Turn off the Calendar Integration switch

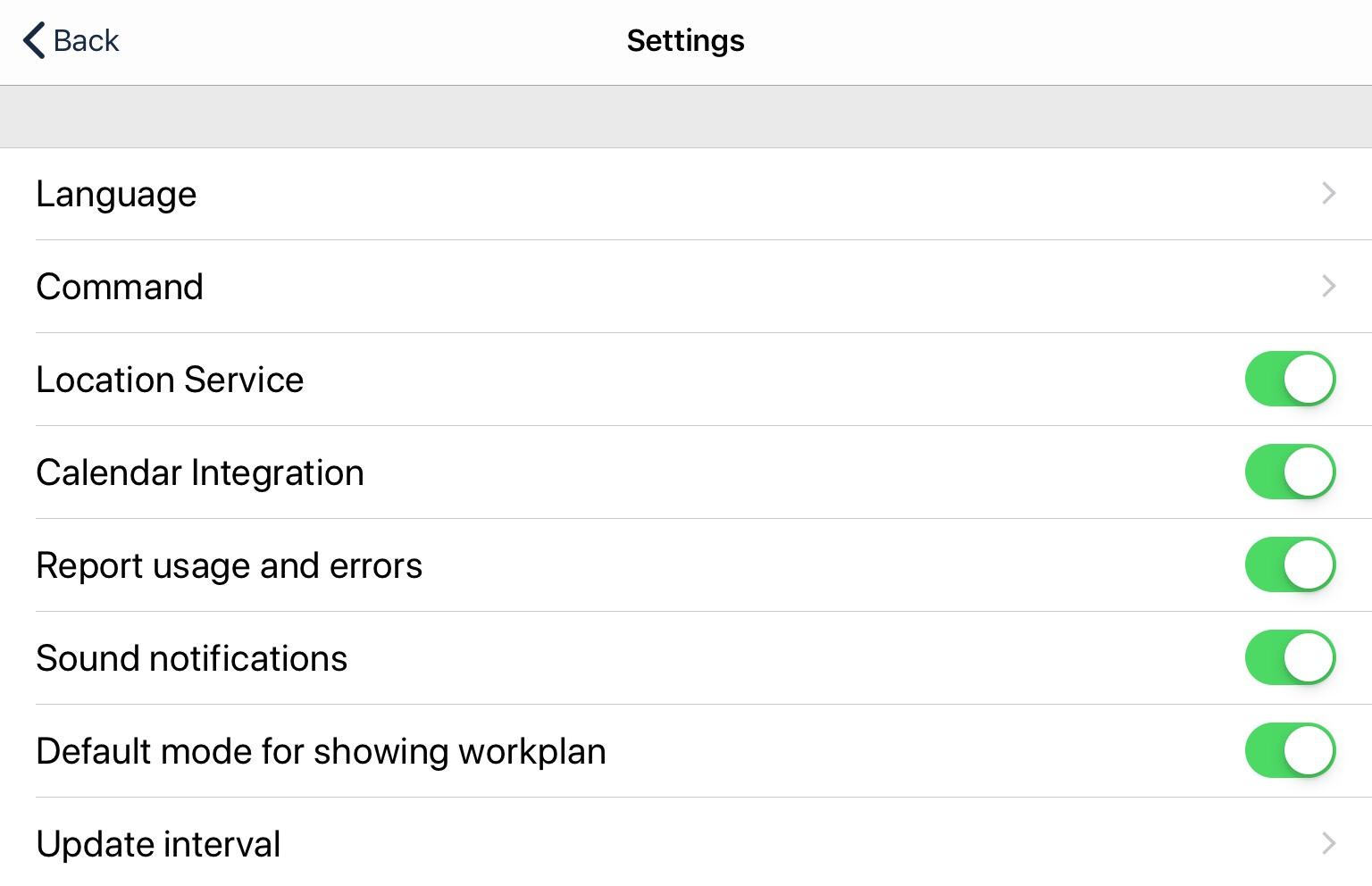(1290, 472)
